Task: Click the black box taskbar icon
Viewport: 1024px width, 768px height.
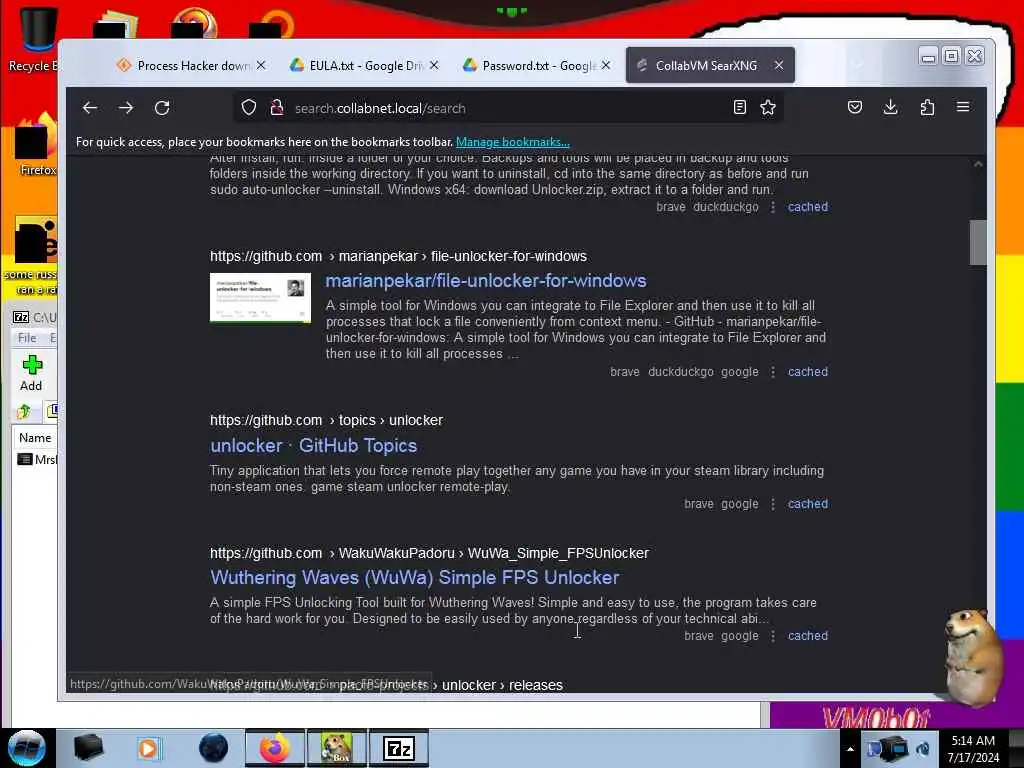Action: pyautogui.click(x=88, y=748)
